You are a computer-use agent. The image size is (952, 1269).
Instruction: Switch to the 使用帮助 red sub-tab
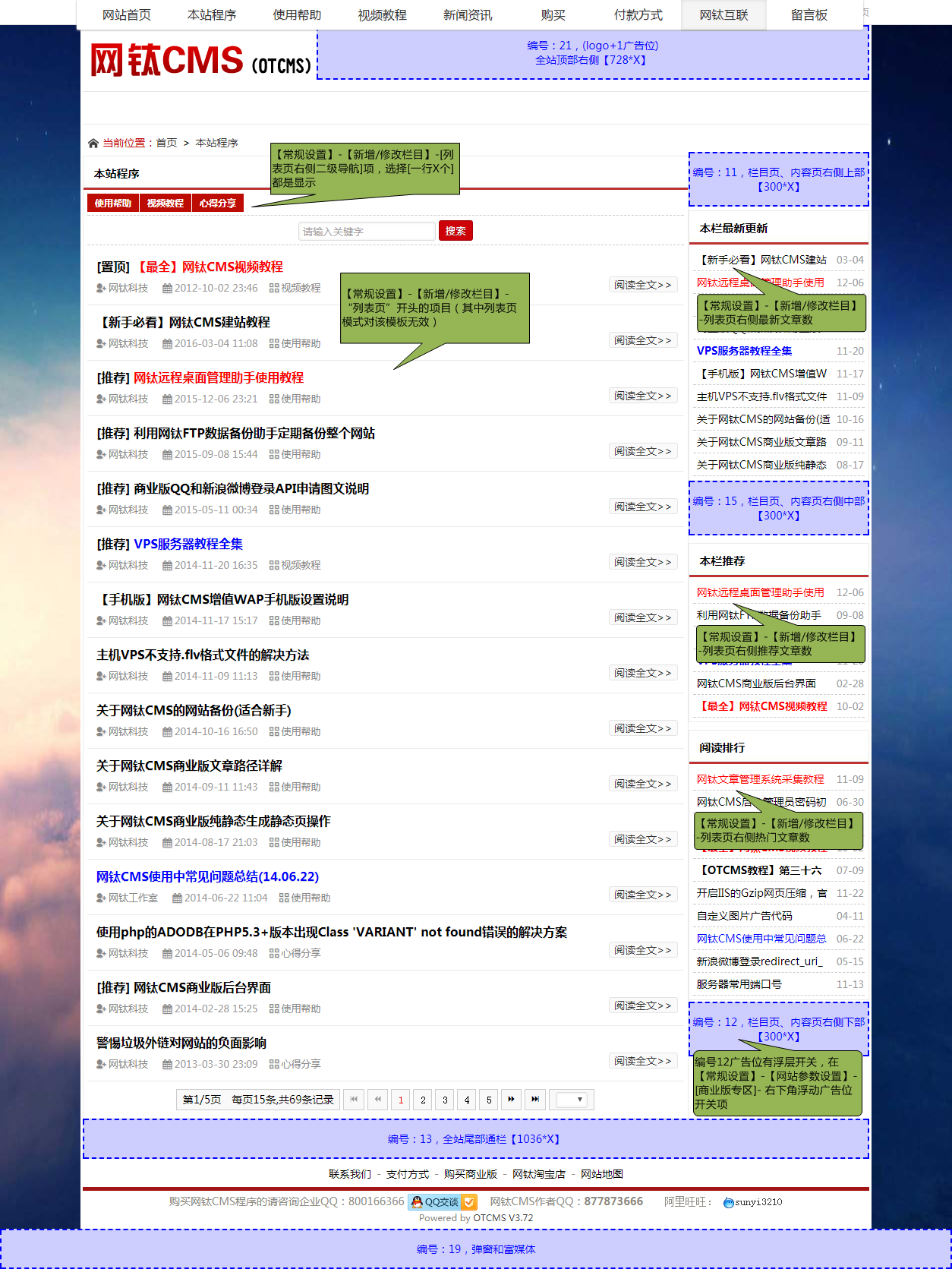(x=113, y=203)
